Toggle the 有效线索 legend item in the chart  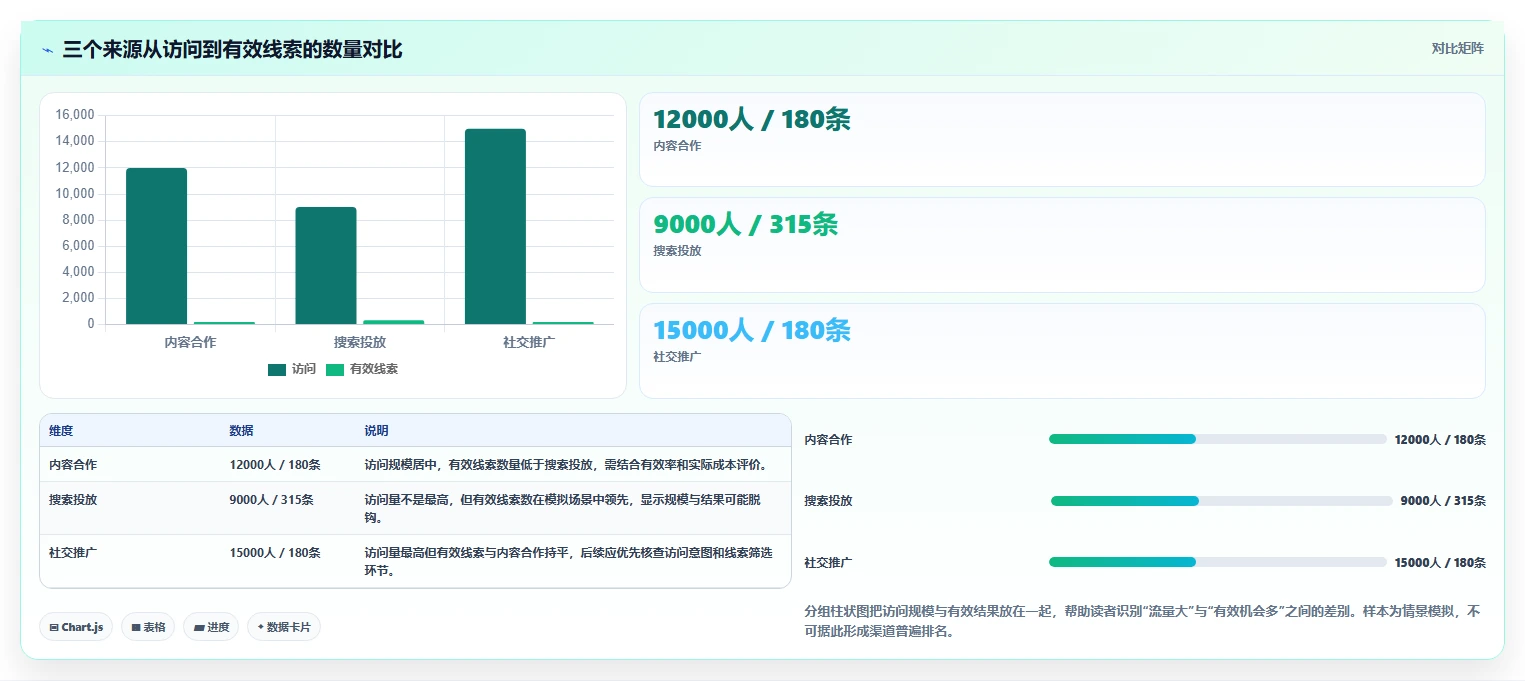[x=362, y=369]
